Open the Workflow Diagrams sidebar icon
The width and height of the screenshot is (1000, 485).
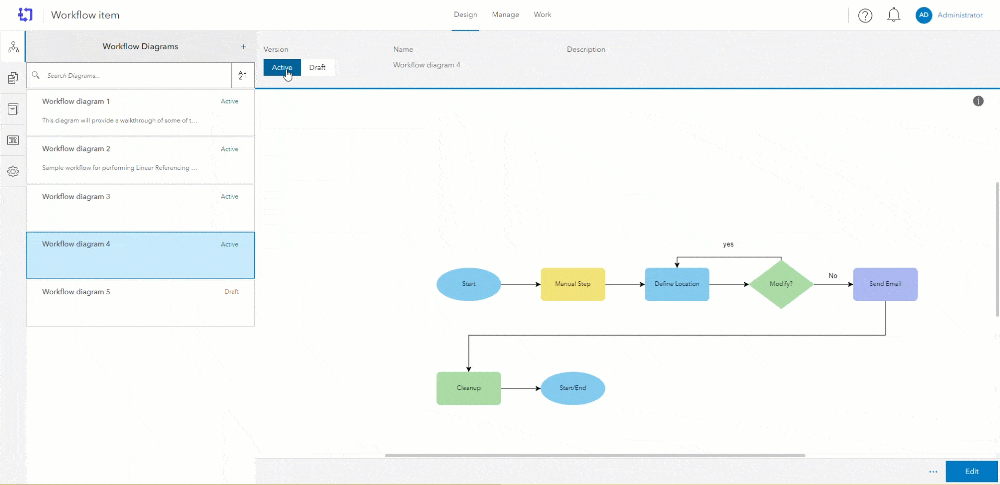click(13, 47)
